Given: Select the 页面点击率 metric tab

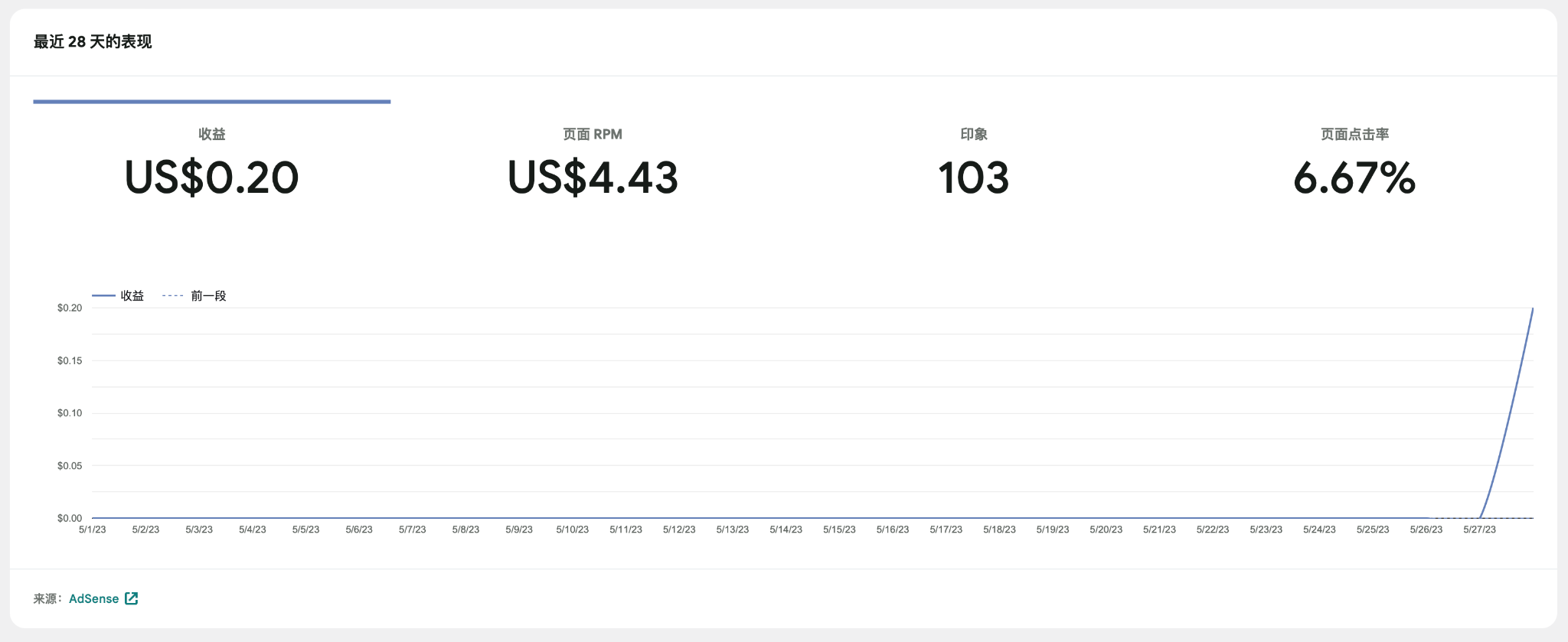Looking at the screenshot, I should (1354, 135).
